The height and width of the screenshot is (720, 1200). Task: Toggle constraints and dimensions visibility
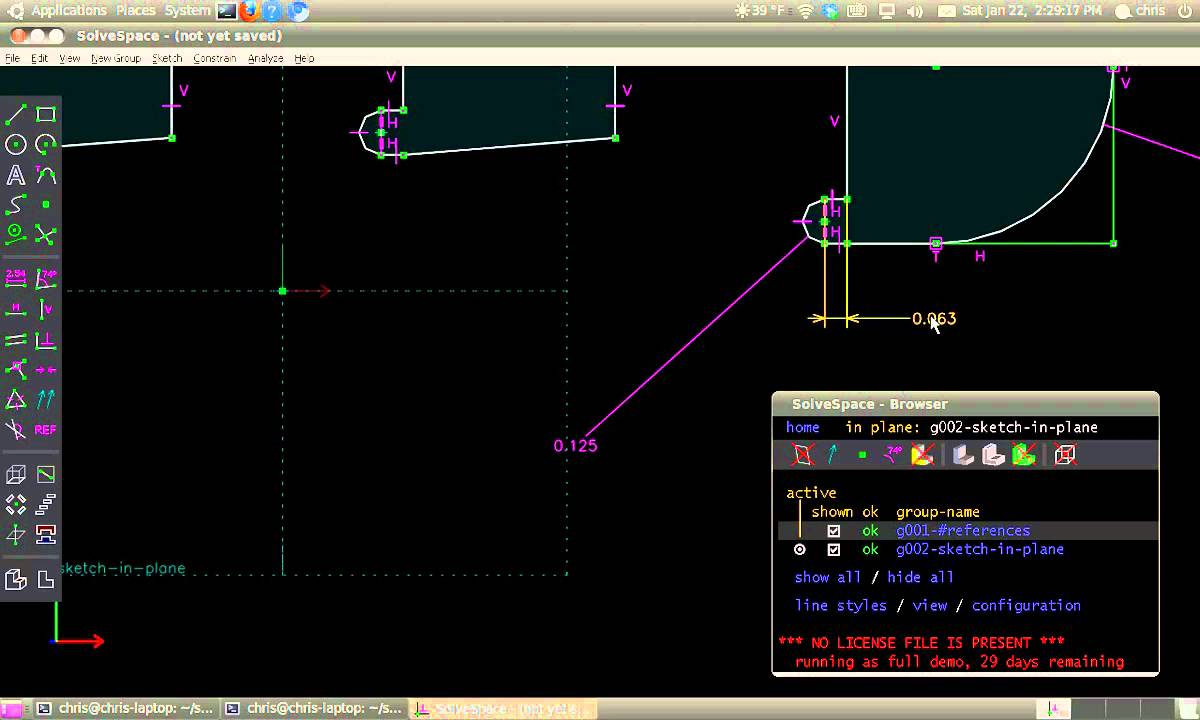[892, 455]
